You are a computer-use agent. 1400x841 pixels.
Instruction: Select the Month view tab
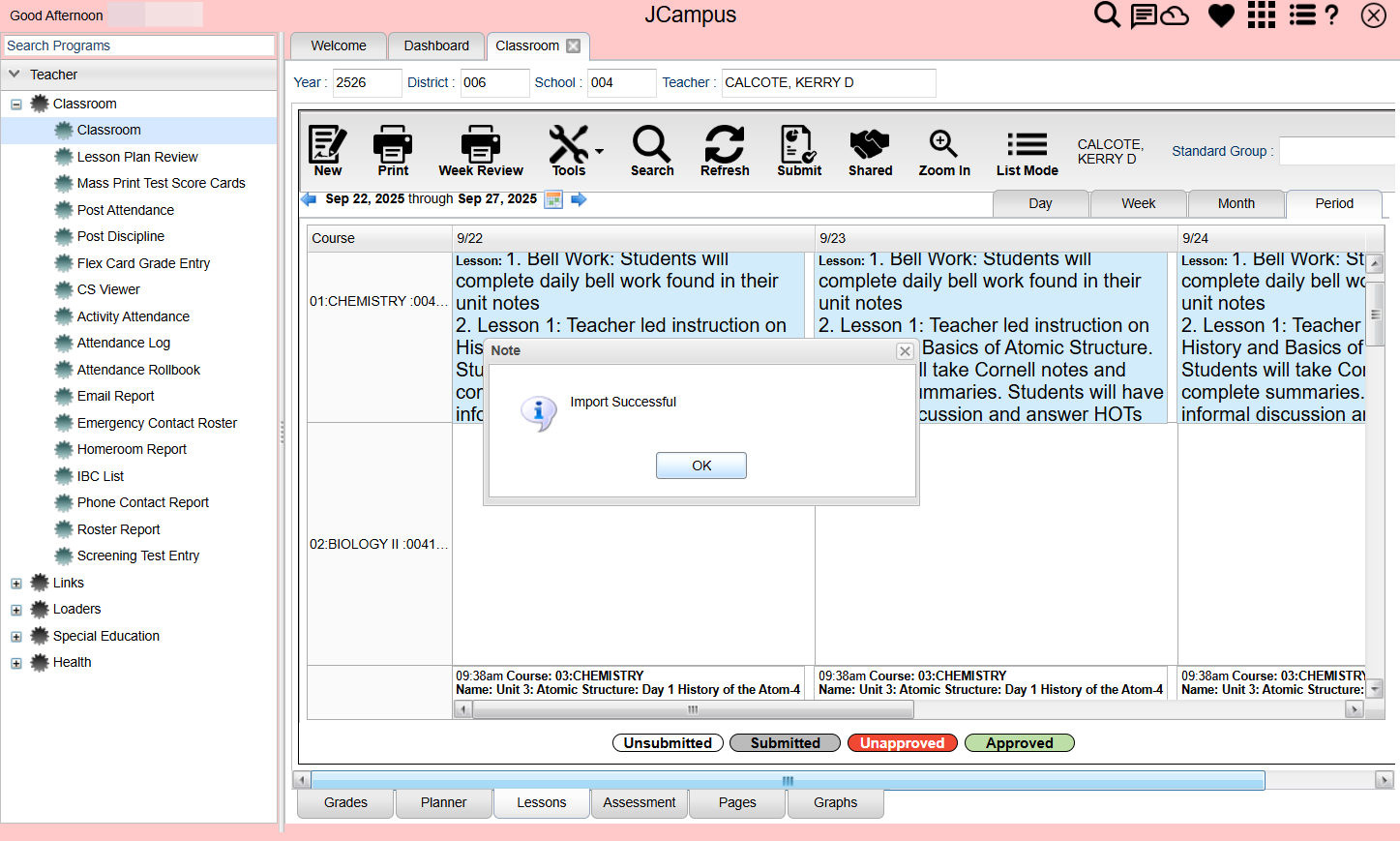1236,203
